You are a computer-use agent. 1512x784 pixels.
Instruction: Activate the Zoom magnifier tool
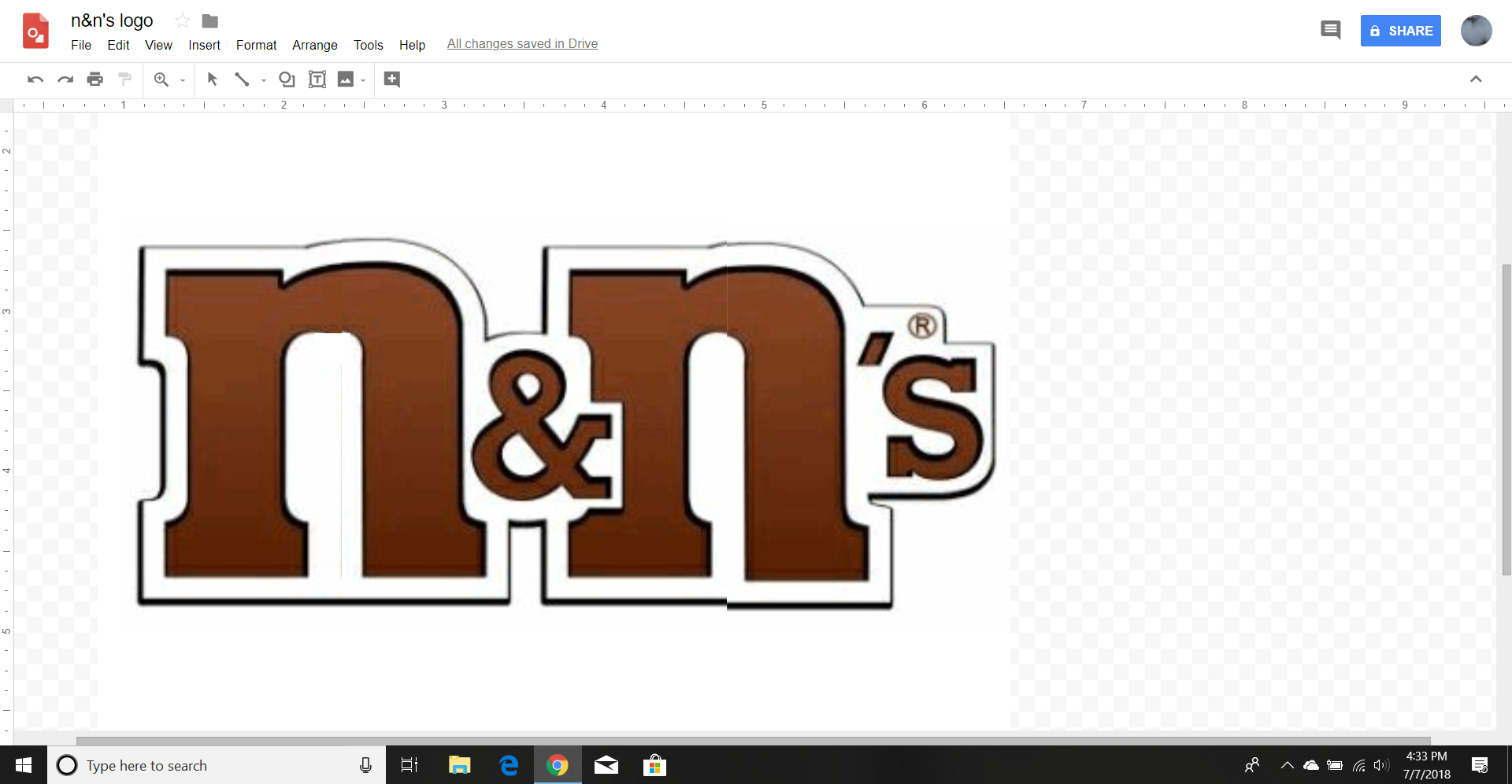point(161,80)
